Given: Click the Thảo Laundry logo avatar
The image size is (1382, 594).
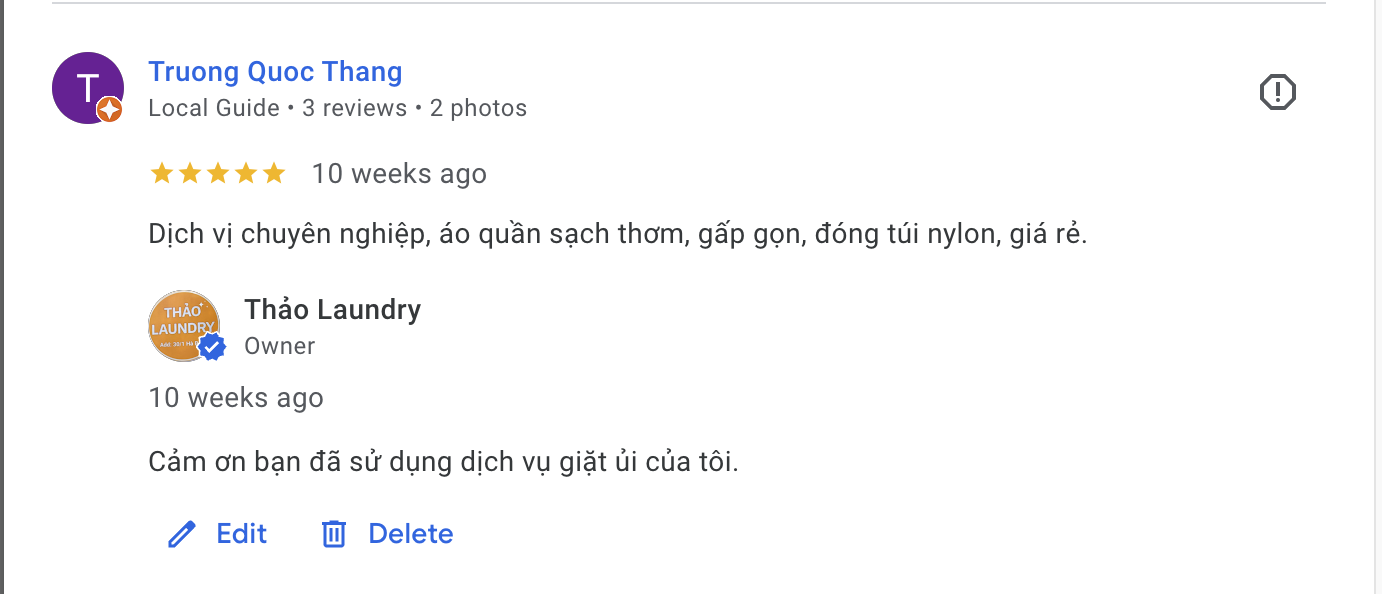Looking at the screenshot, I should pyautogui.click(x=185, y=325).
